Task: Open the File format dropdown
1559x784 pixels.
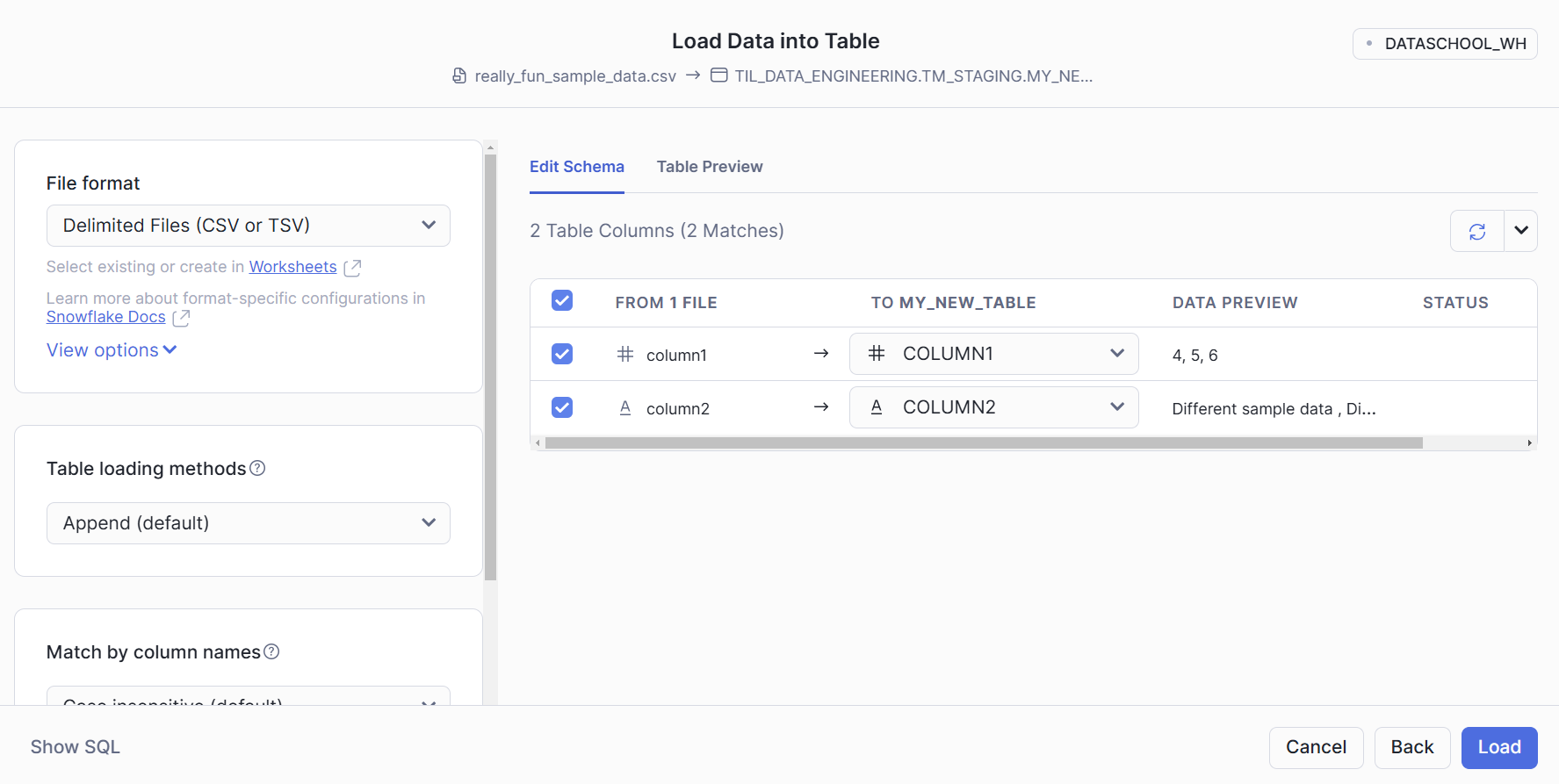Action: [249, 226]
